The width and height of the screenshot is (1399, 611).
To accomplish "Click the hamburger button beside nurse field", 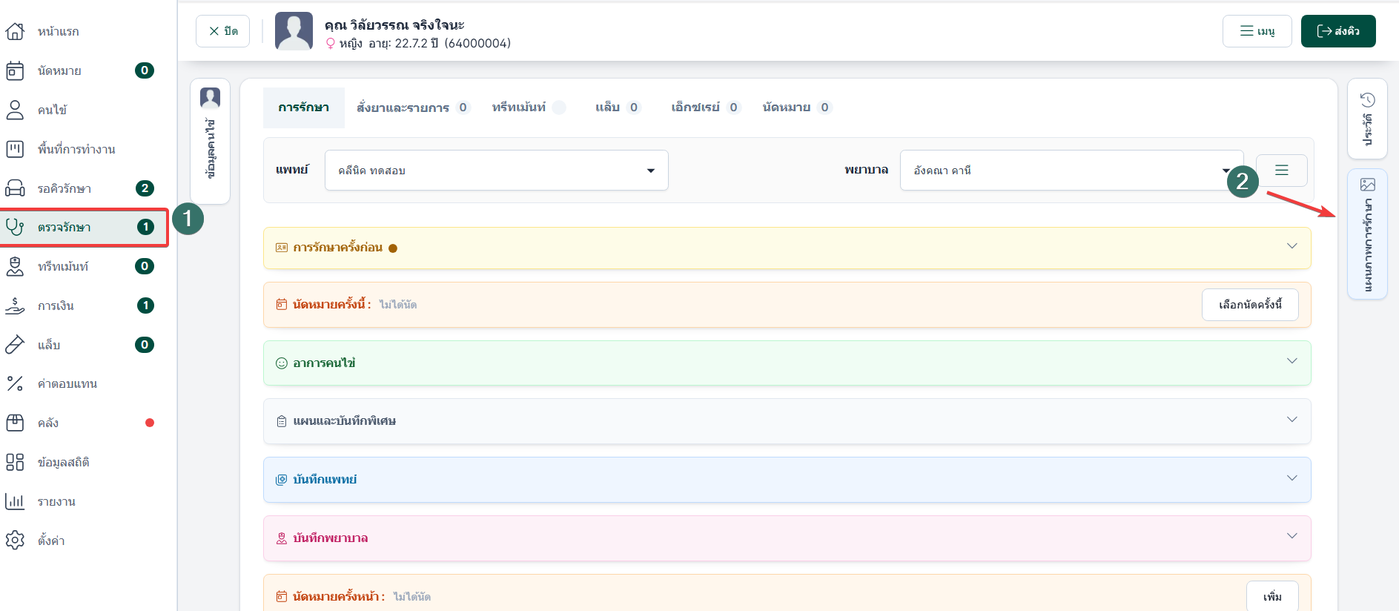I will [1281, 170].
